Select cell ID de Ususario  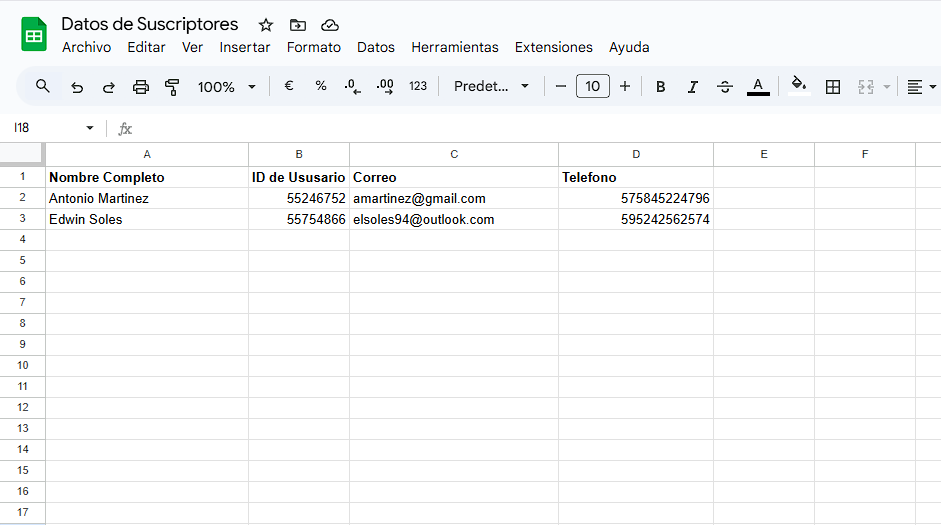point(299,178)
